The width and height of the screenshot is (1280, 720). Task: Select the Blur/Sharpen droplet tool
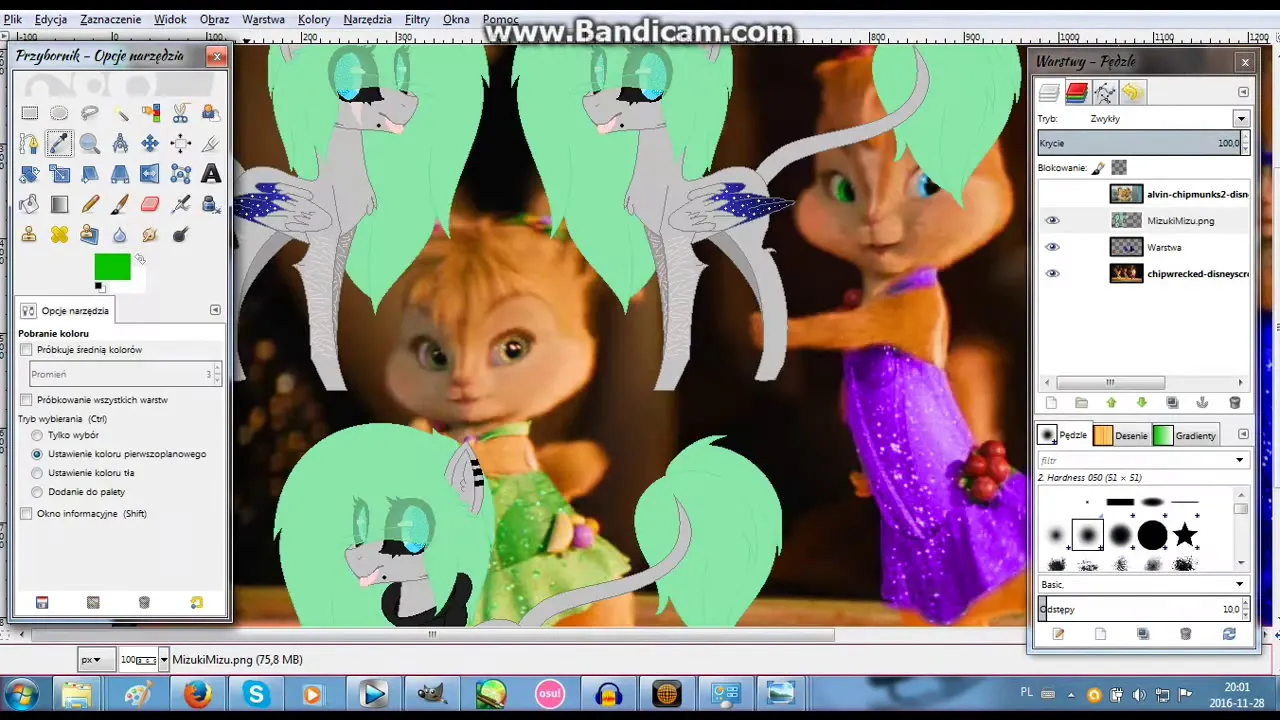pyautogui.click(x=120, y=234)
